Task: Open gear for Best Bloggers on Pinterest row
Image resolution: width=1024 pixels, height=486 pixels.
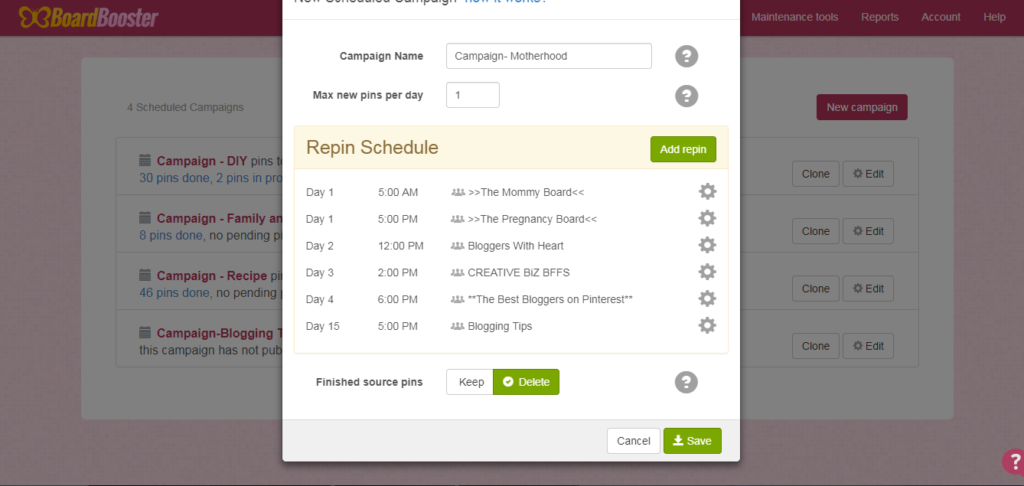Action: click(707, 298)
